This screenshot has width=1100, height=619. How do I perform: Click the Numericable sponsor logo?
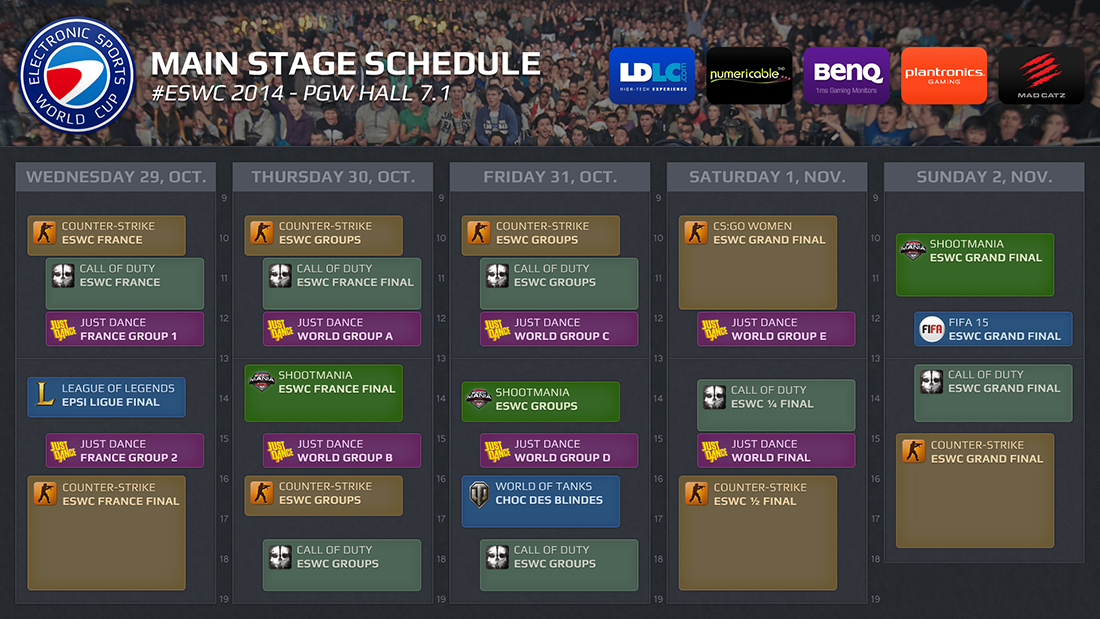[749, 75]
